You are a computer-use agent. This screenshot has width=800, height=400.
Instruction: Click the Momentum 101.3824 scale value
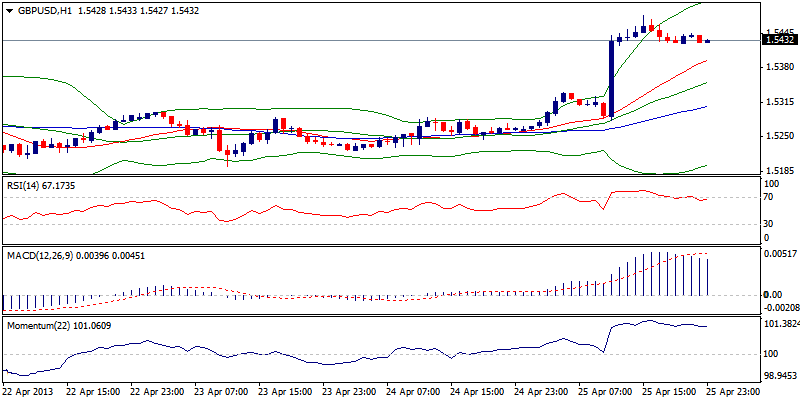click(x=780, y=325)
